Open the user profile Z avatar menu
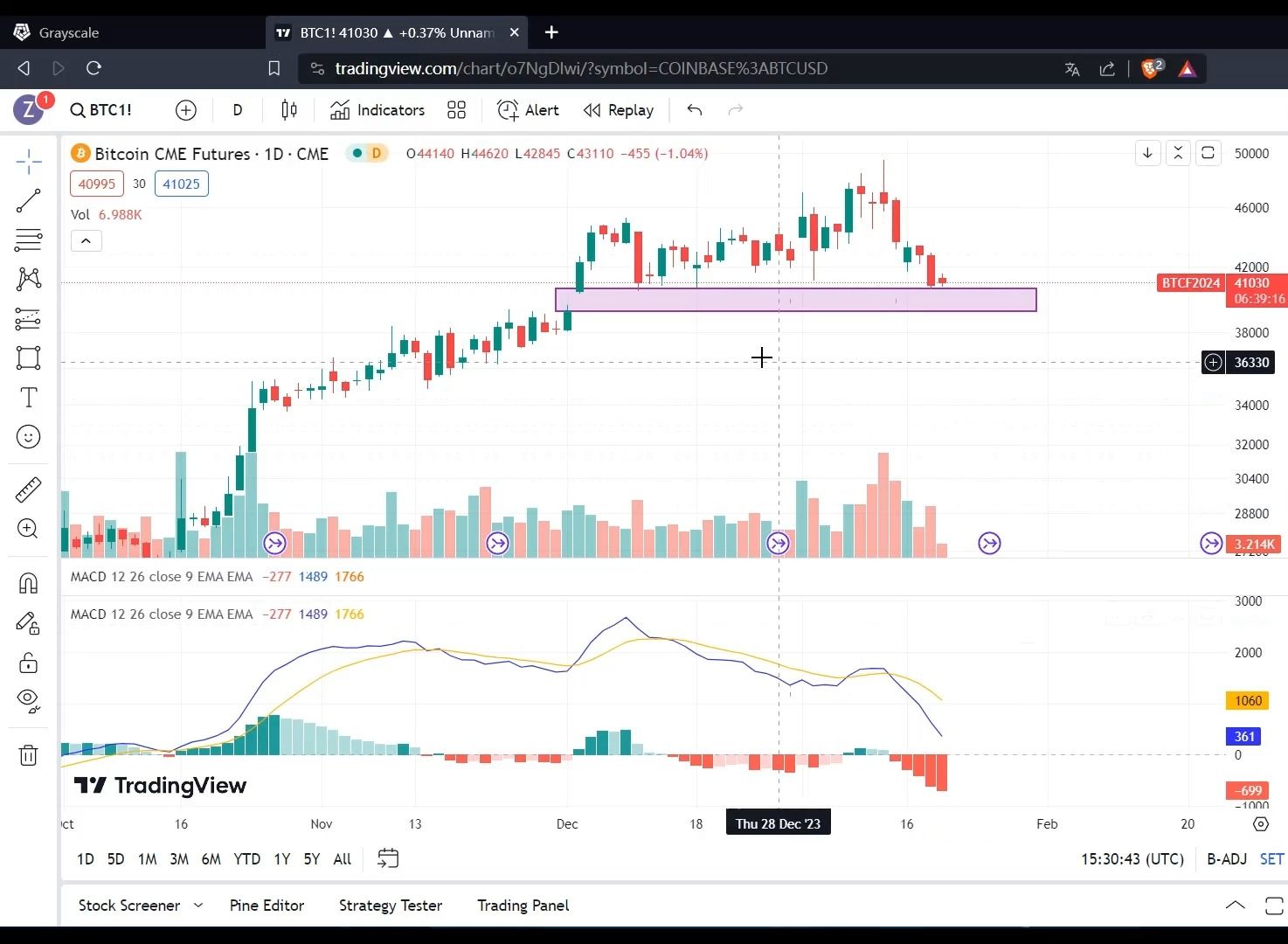 click(x=29, y=110)
